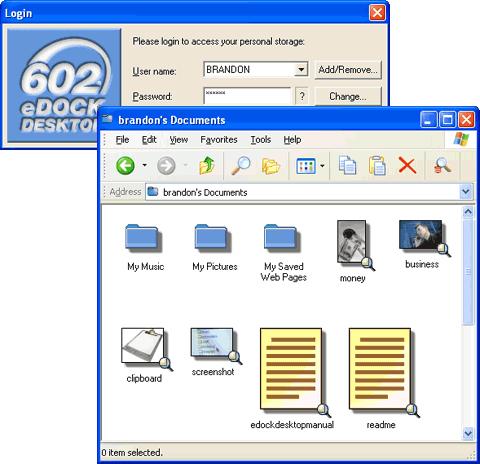Click the title bar folder icon
The height and width of the screenshot is (464, 480).
[x=107, y=119]
